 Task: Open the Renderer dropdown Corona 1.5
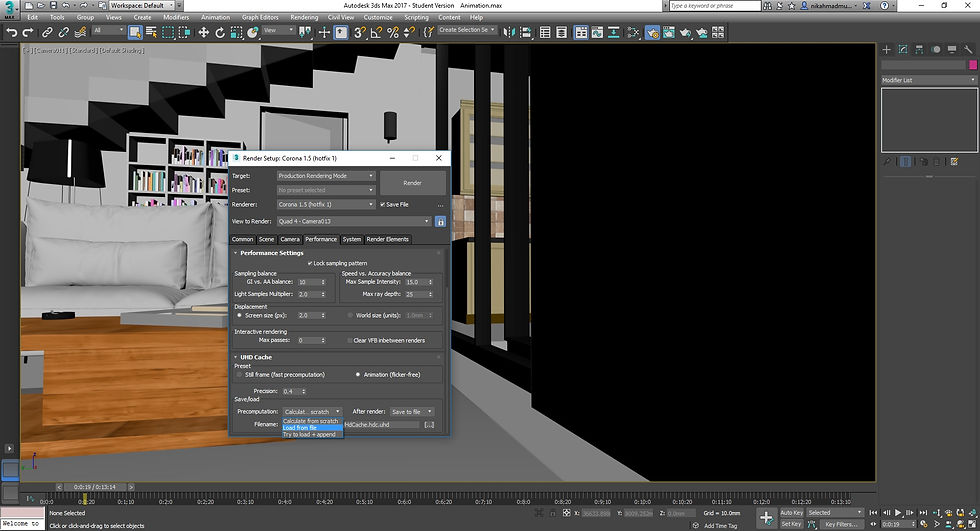point(326,204)
